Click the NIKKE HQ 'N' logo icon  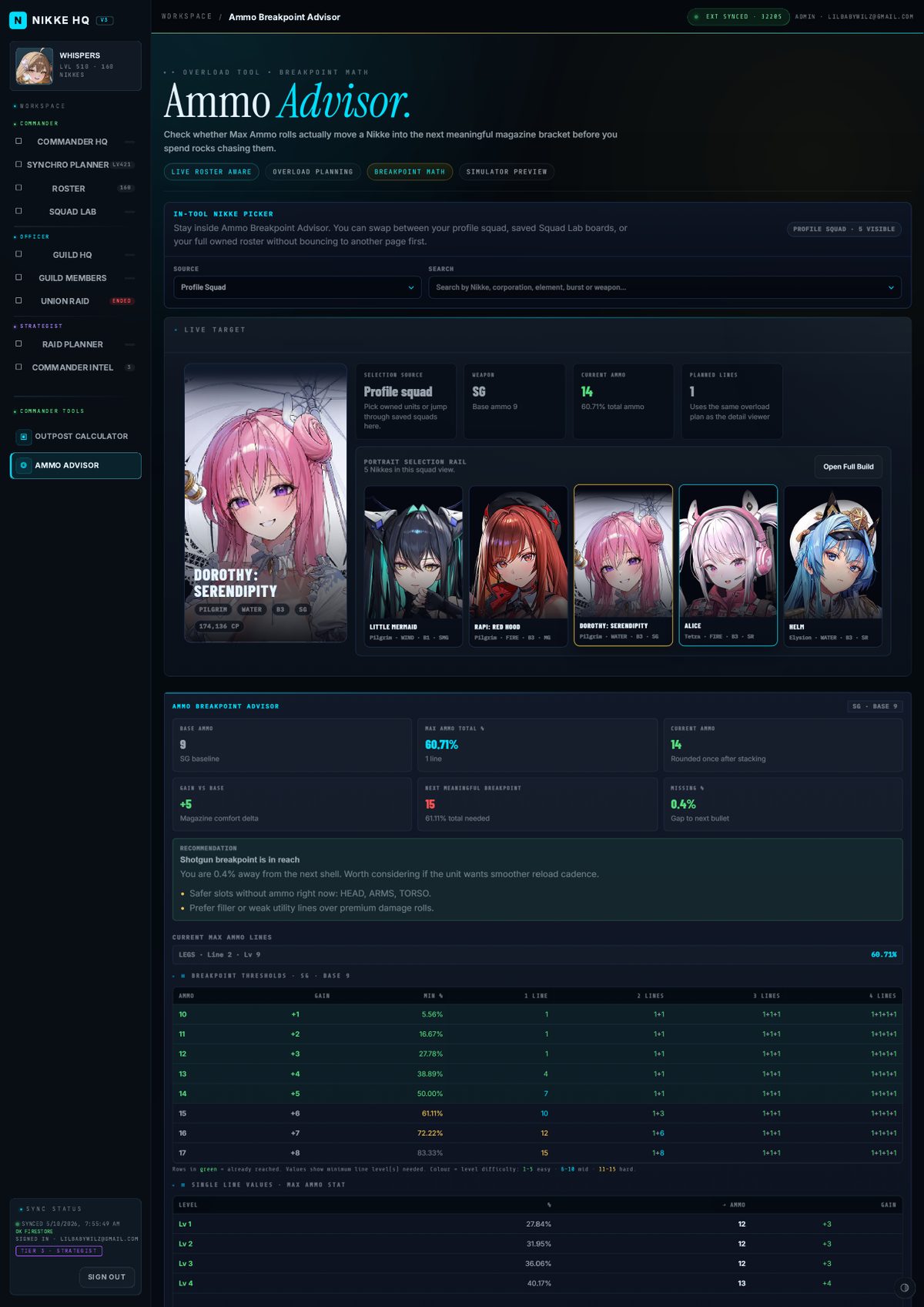(18, 20)
